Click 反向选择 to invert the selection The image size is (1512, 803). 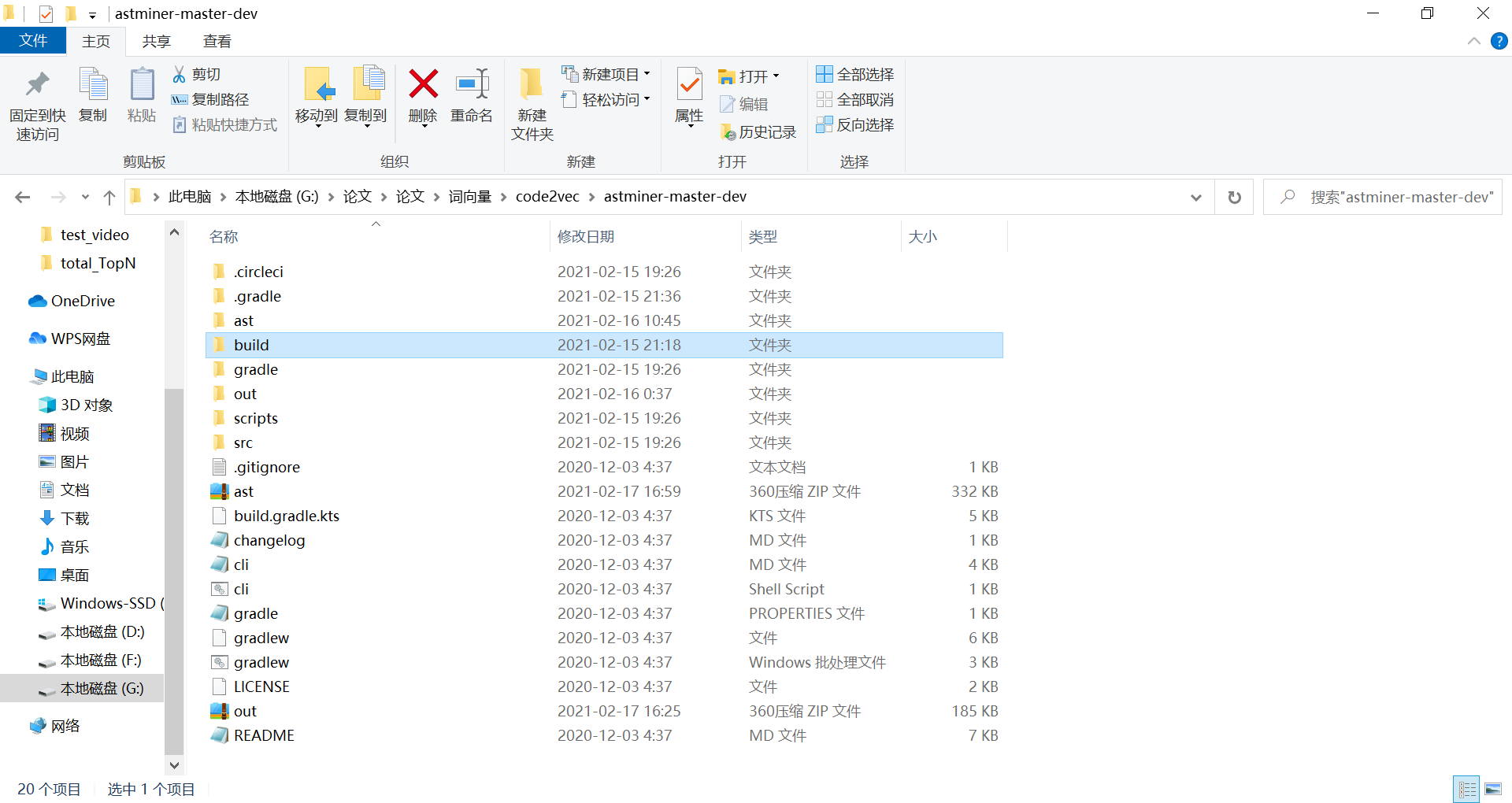855,125
